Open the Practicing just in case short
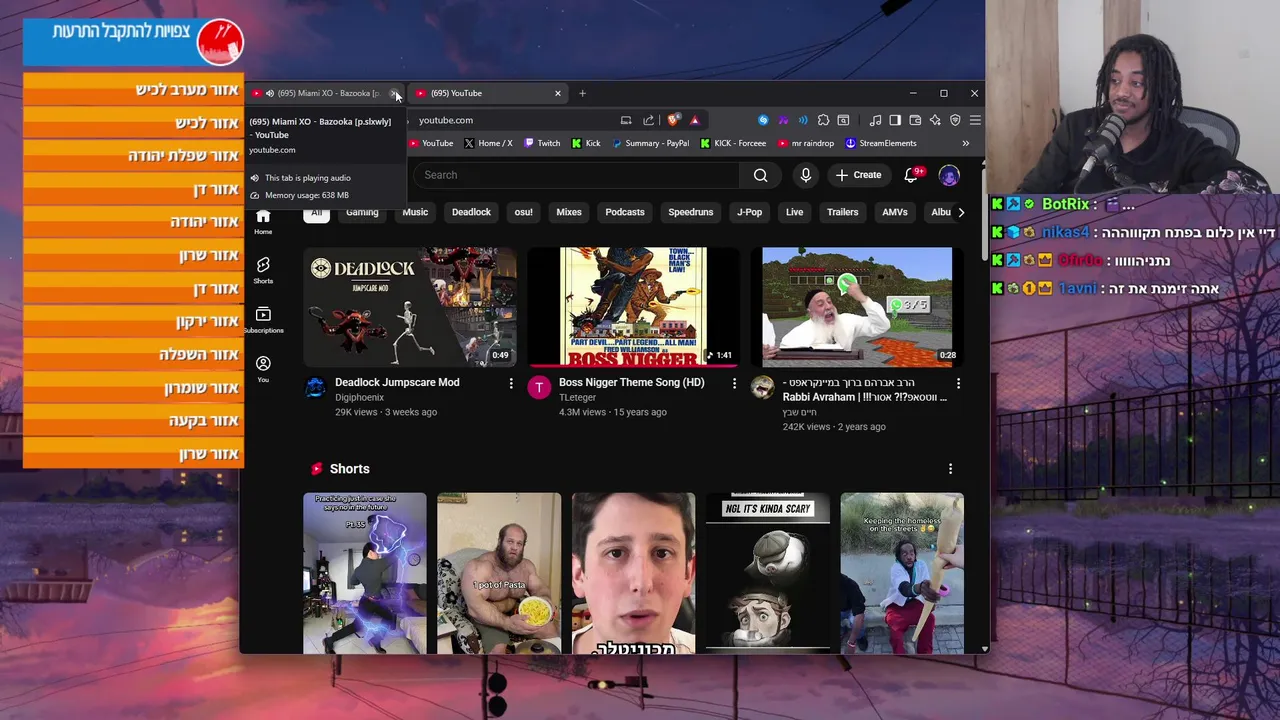Viewport: 1280px width, 720px height. pos(365,573)
